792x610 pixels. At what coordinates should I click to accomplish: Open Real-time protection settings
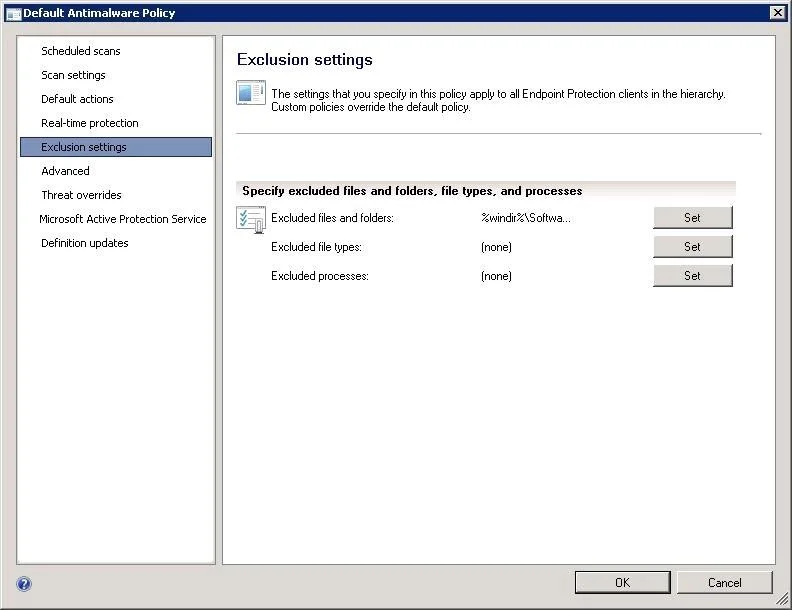pos(90,123)
